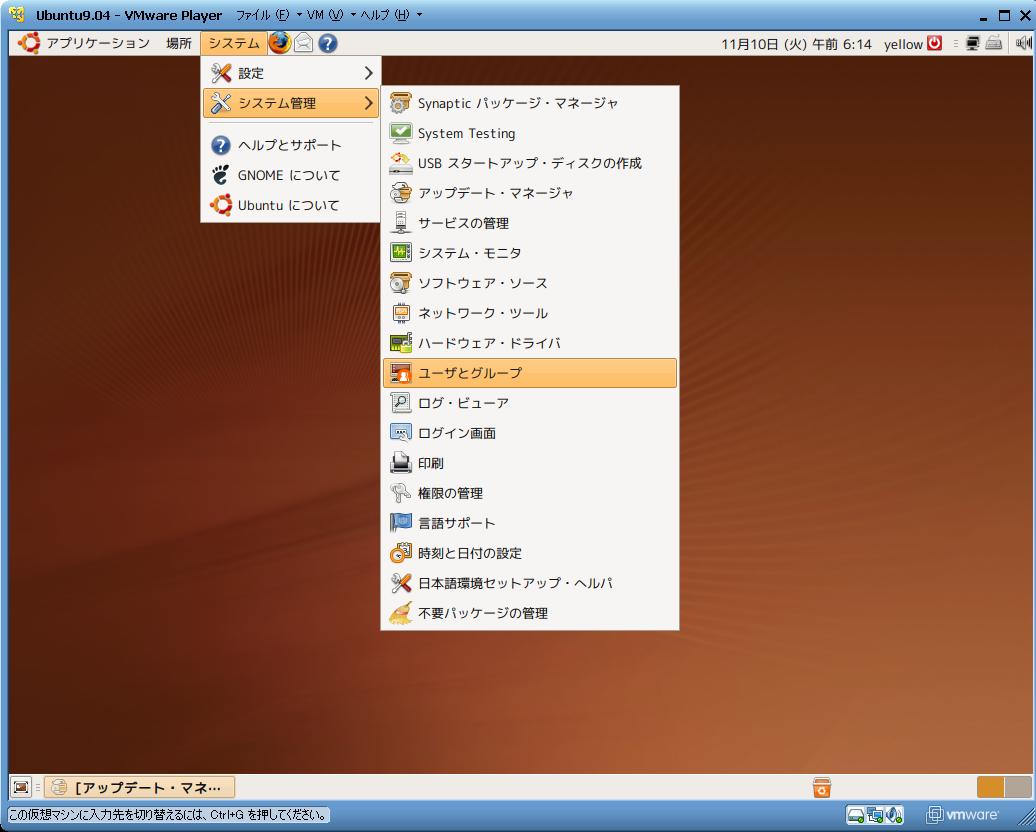Open the volume speaker icon
The width and height of the screenshot is (1036, 832).
(1023, 44)
